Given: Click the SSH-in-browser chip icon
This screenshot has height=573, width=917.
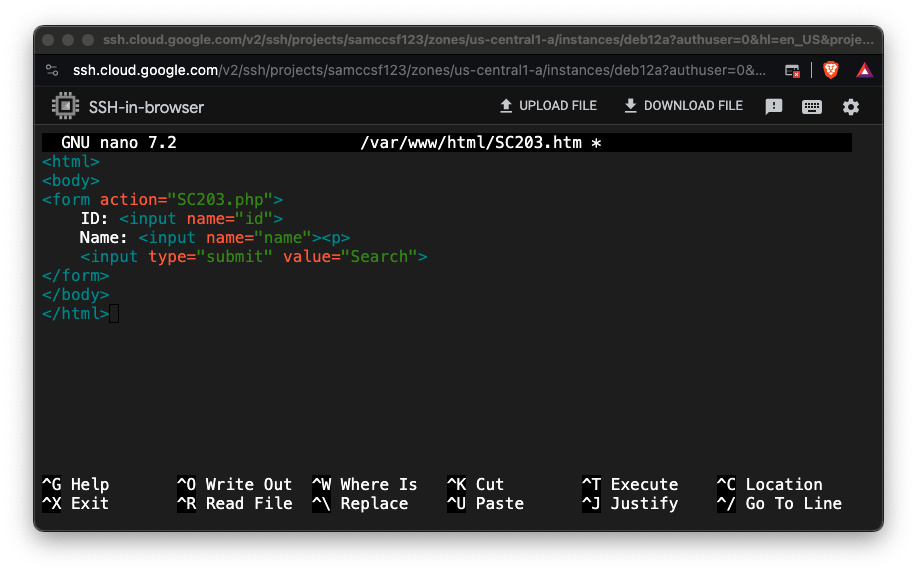Looking at the screenshot, I should click(65, 106).
